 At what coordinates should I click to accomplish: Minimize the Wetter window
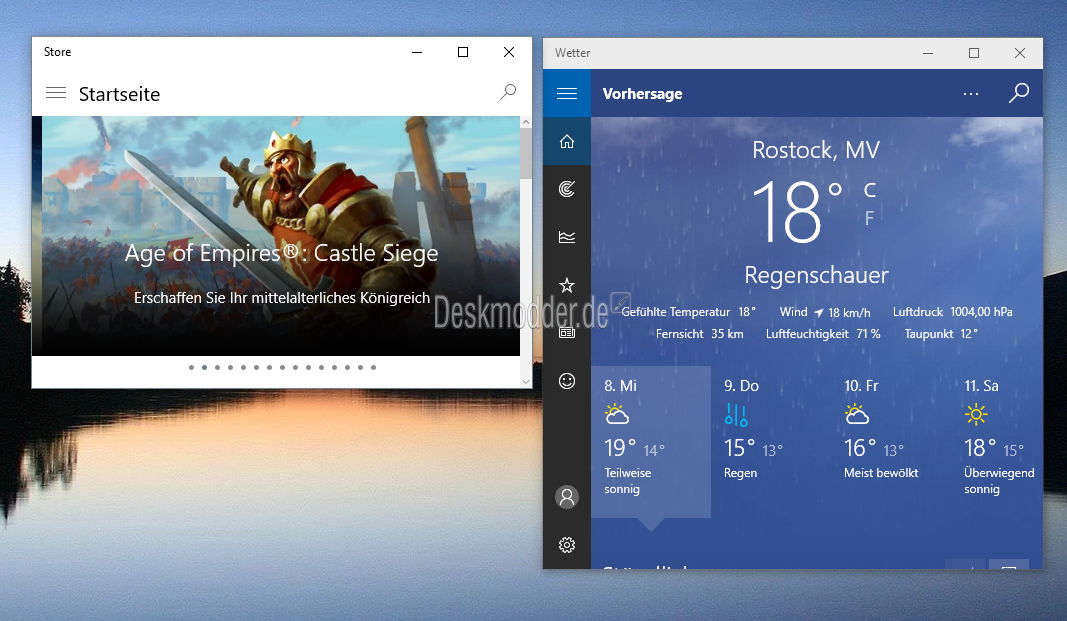pos(928,53)
